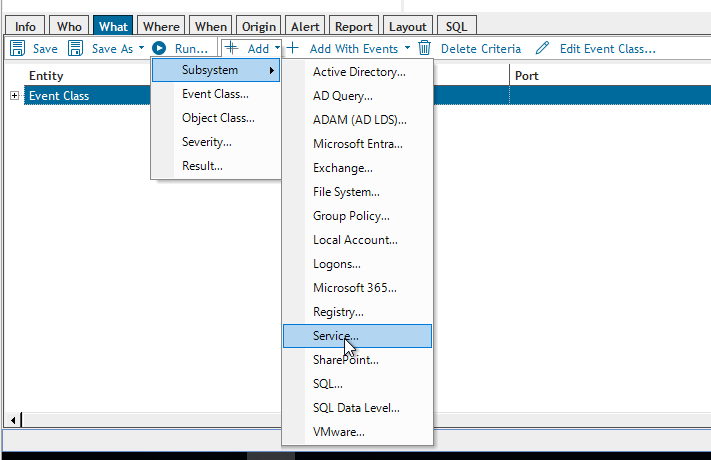Viewport: 711px width, 460px height.
Task: Choose Result... menu entry
Action: 216,166
